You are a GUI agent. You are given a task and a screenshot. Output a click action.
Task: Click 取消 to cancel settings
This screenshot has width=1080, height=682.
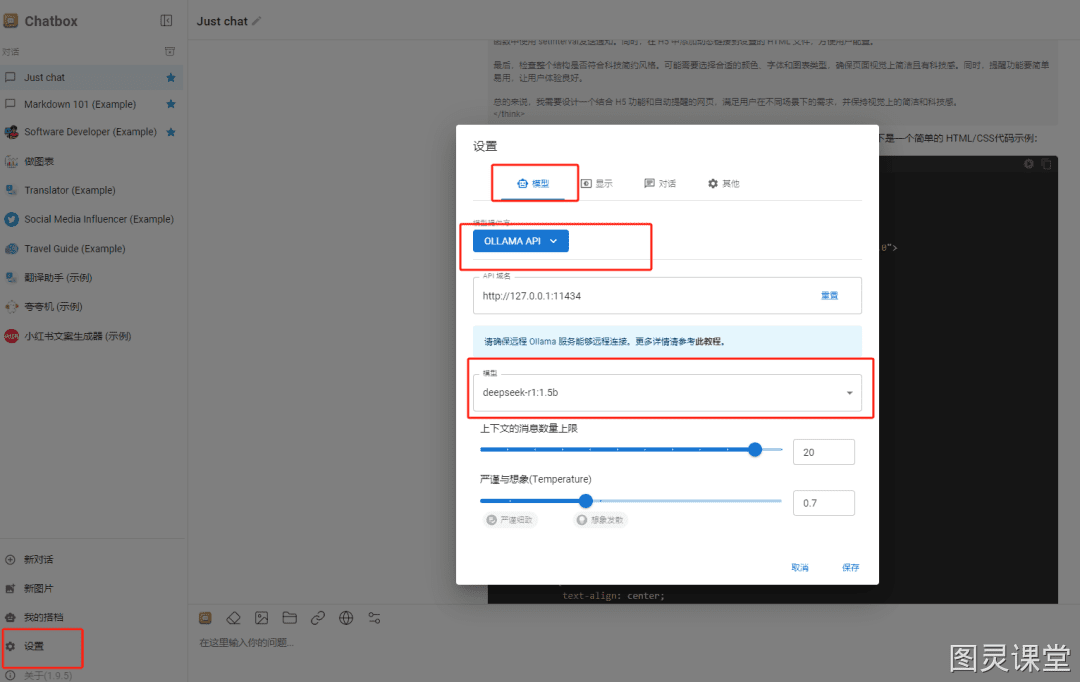tap(800, 568)
